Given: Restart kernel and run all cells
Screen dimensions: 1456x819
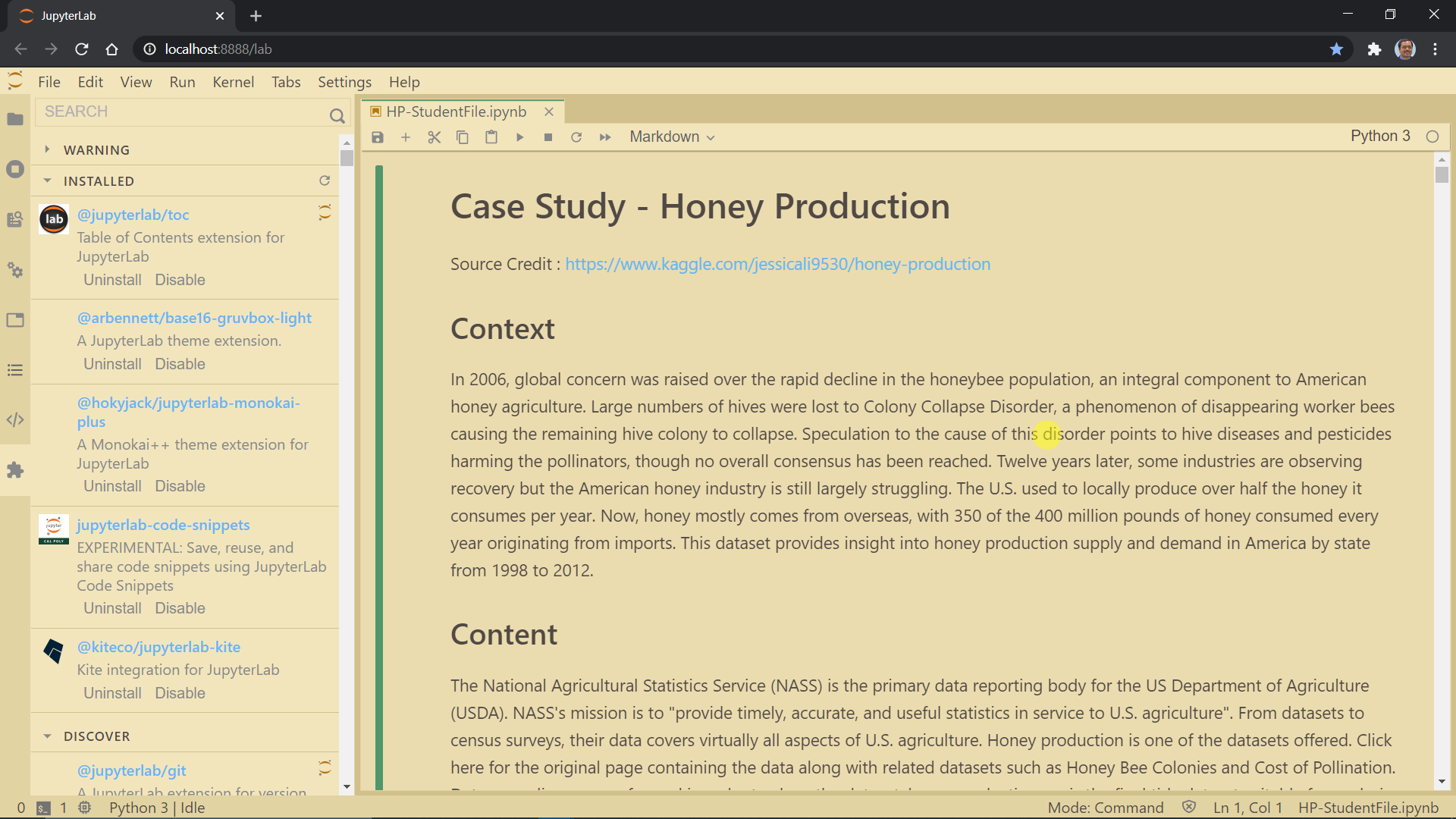Looking at the screenshot, I should [605, 137].
